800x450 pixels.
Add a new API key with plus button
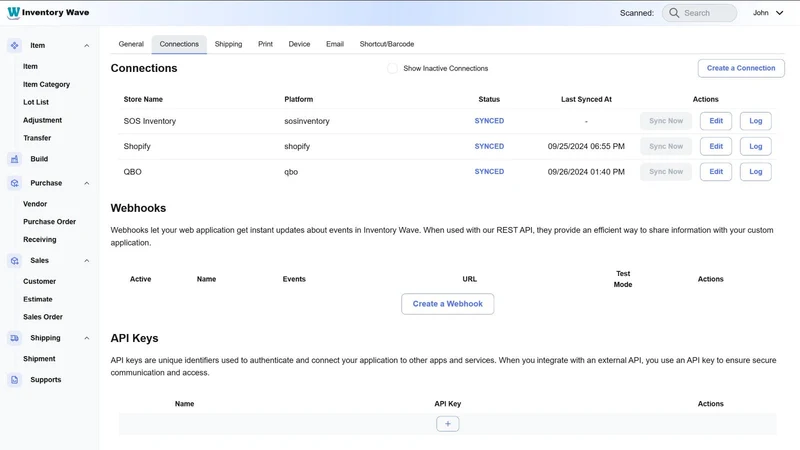447,424
